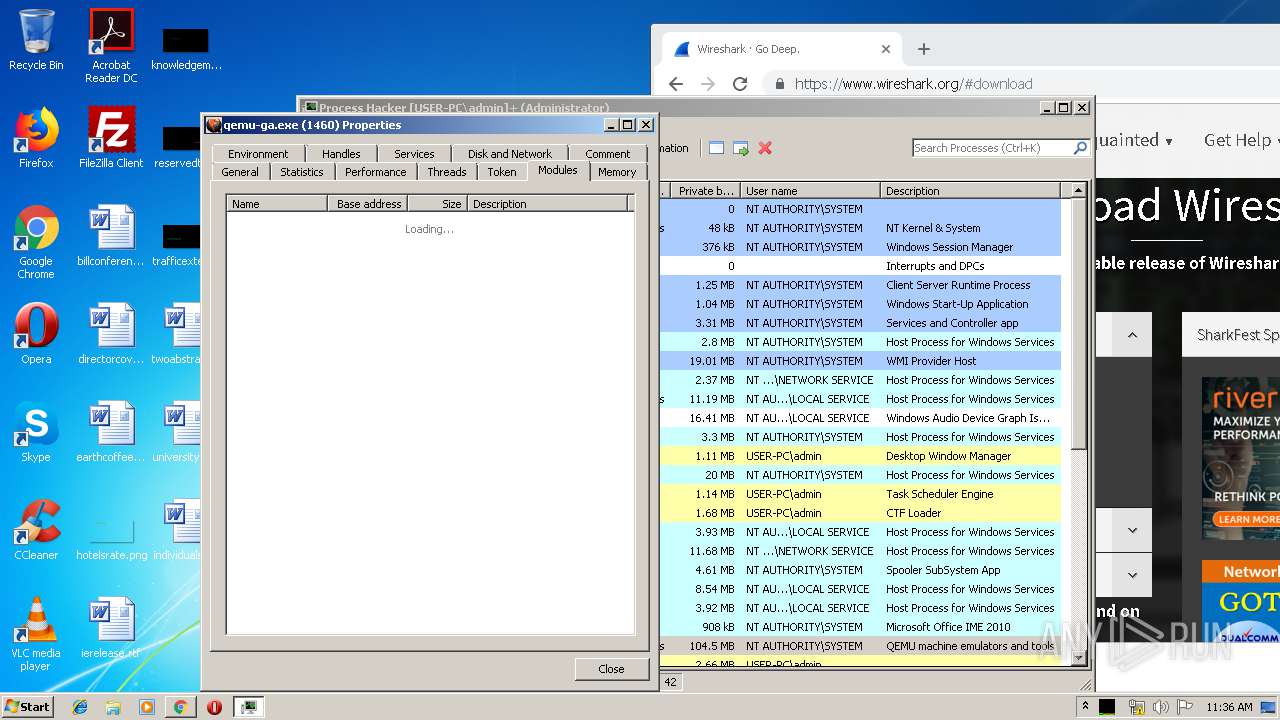Select the Spooler SubSystem App process row
The image size is (1280, 720).
[x=860, y=570]
